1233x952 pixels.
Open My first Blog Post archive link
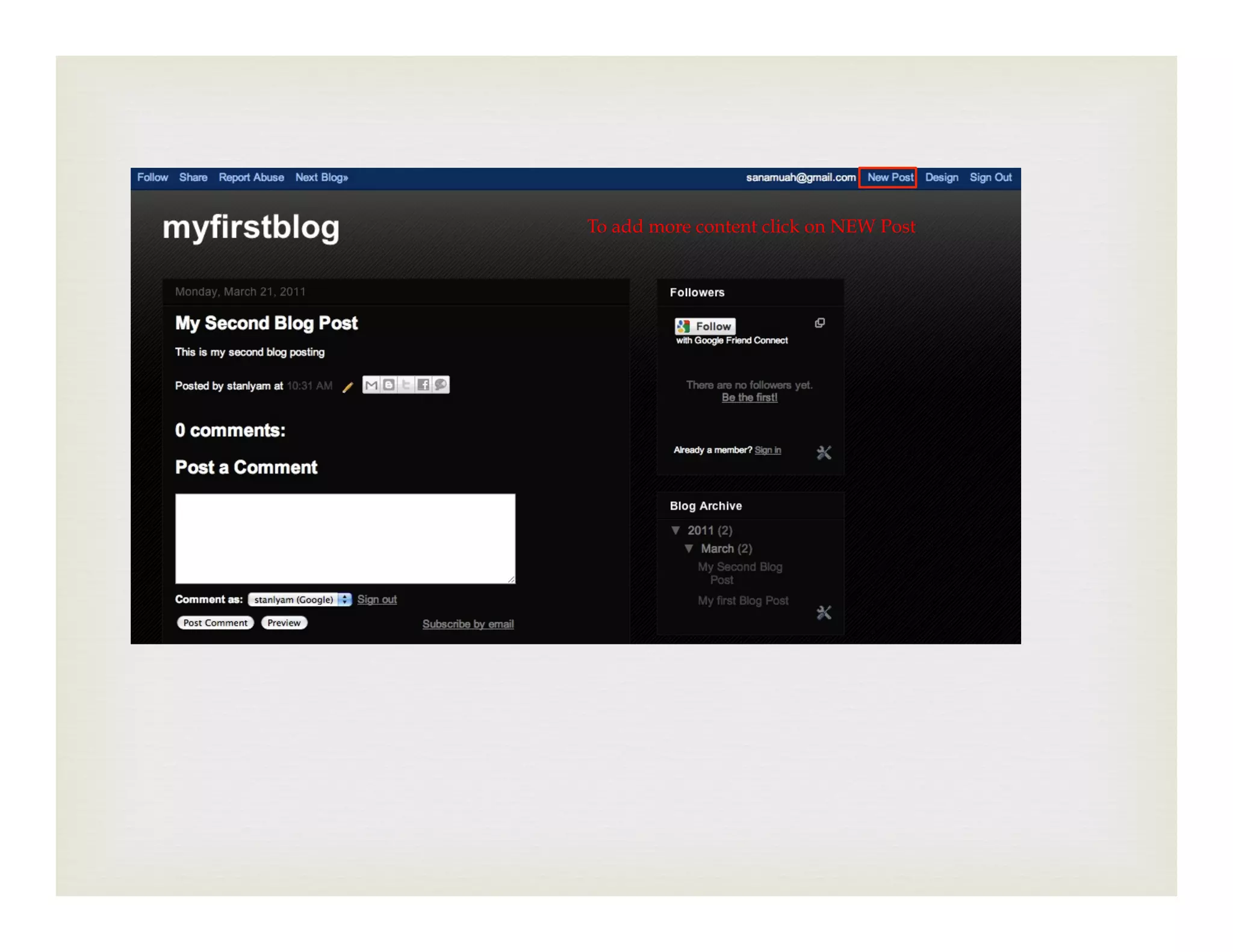pyautogui.click(x=743, y=601)
